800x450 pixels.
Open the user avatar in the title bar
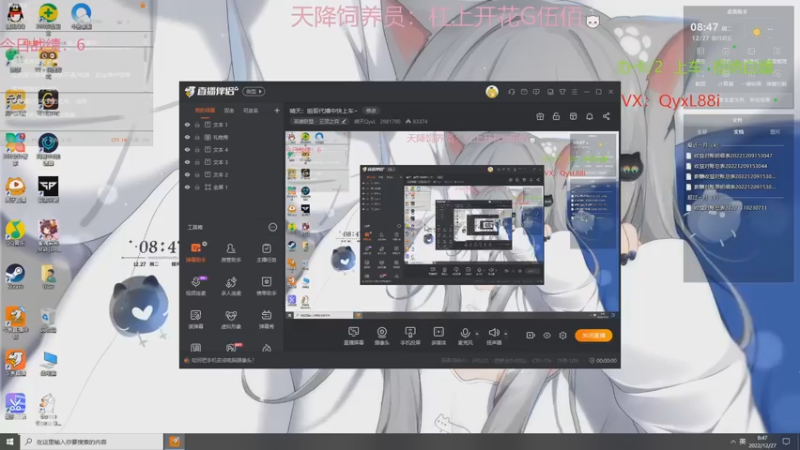(x=492, y=91)
